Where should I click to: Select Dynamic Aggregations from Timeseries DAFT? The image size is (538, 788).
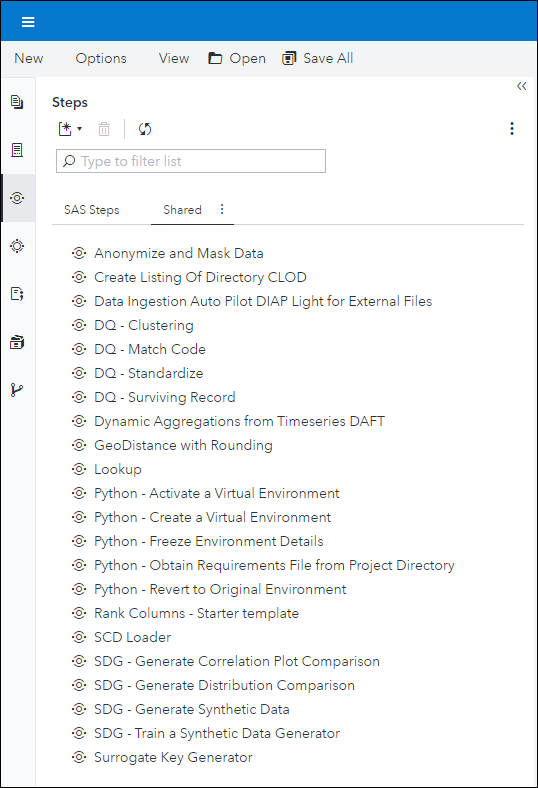(240, 421)
